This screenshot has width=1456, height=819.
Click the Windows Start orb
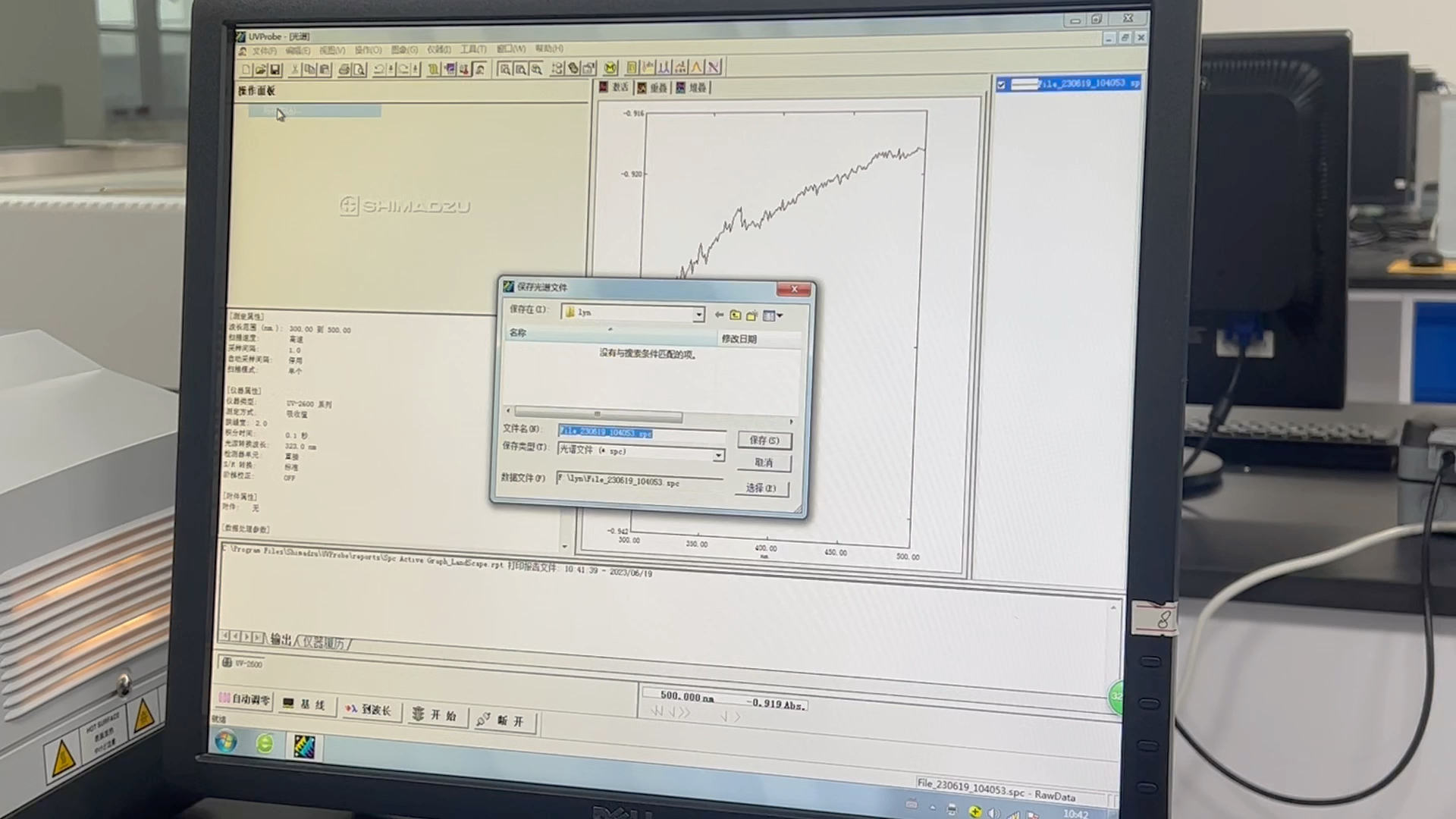pyautogui.click(x=225, y=741)
